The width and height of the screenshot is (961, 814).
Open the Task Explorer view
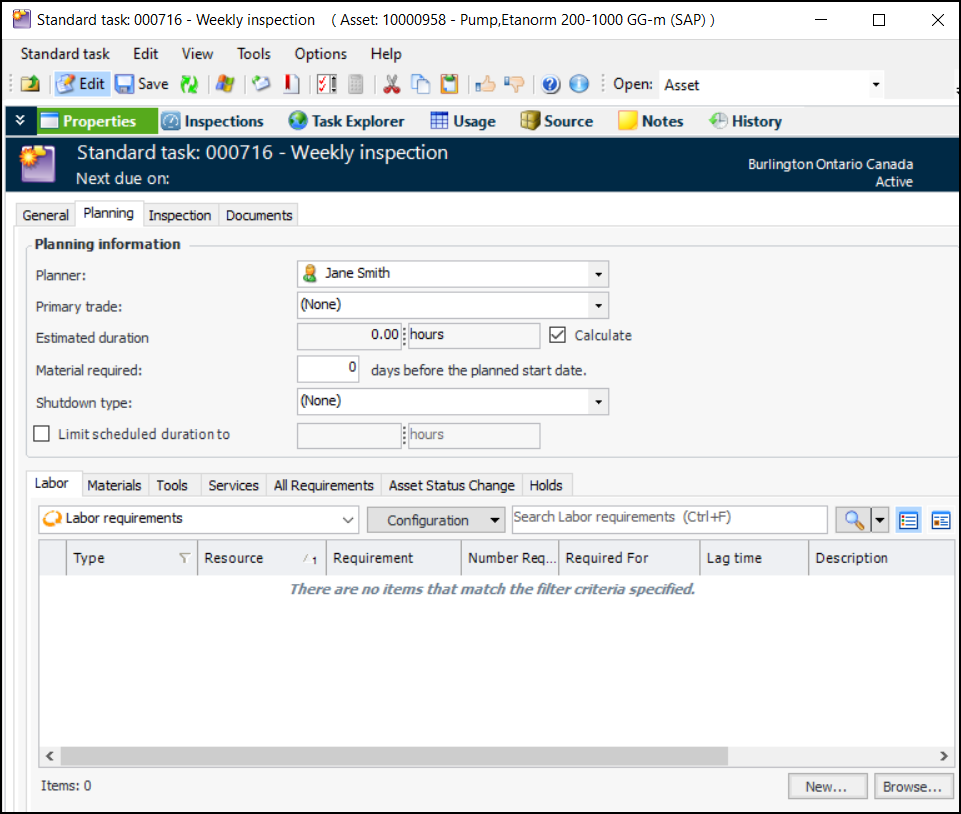click(x=346, y=121)
